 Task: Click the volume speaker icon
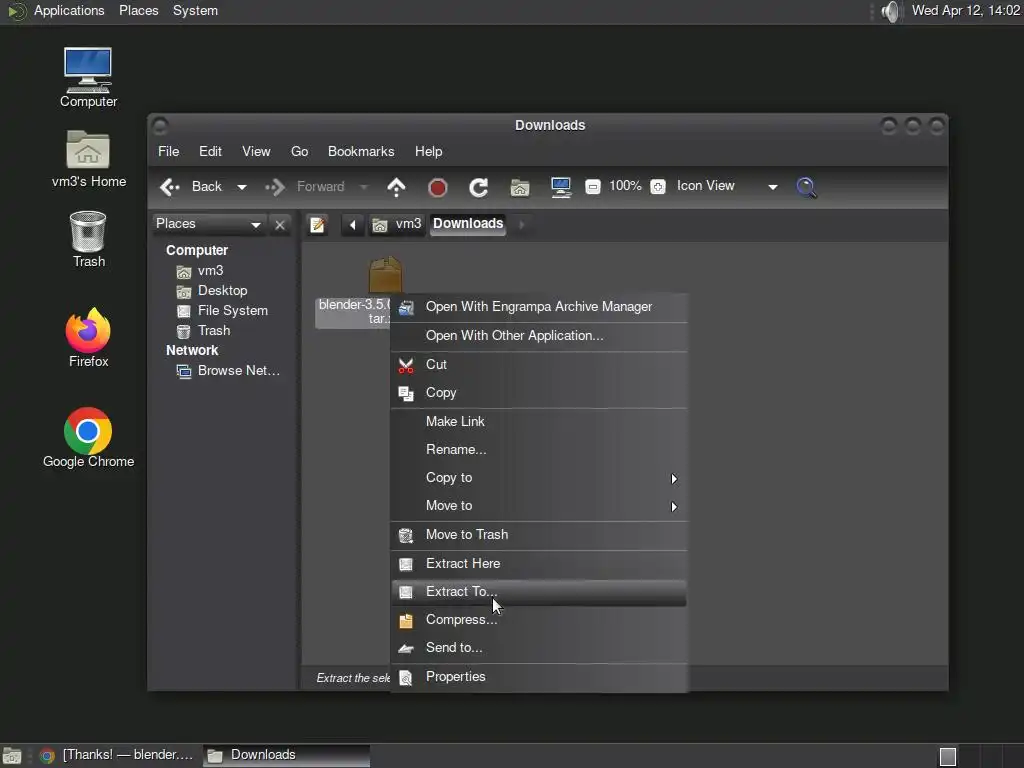[891, 11]
